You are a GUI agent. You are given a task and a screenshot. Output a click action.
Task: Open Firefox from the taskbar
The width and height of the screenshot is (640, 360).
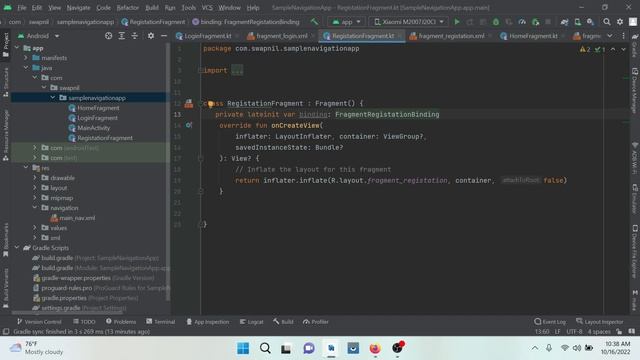[x=375, y=348]
